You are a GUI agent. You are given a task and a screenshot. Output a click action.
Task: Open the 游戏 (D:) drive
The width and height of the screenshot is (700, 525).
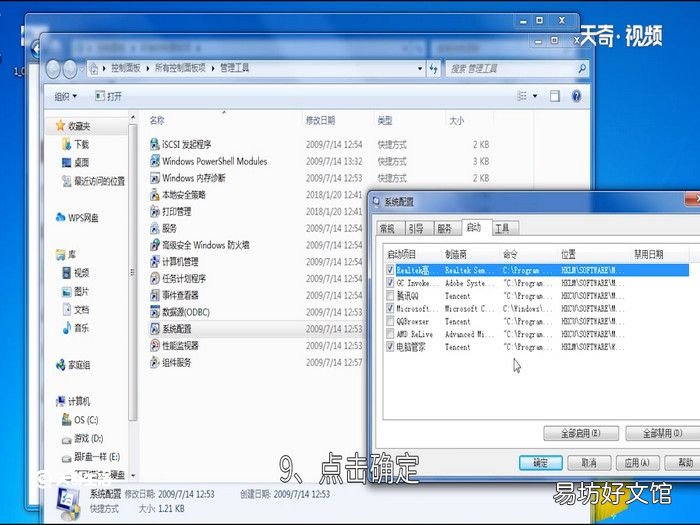pyautogui.click(x=83, y=438)
